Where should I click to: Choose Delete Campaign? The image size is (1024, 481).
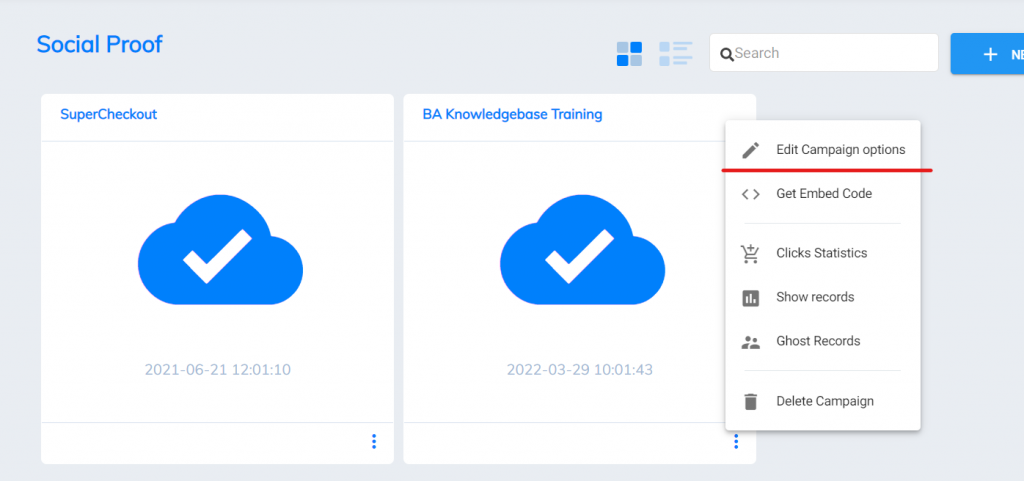(823, 401)
